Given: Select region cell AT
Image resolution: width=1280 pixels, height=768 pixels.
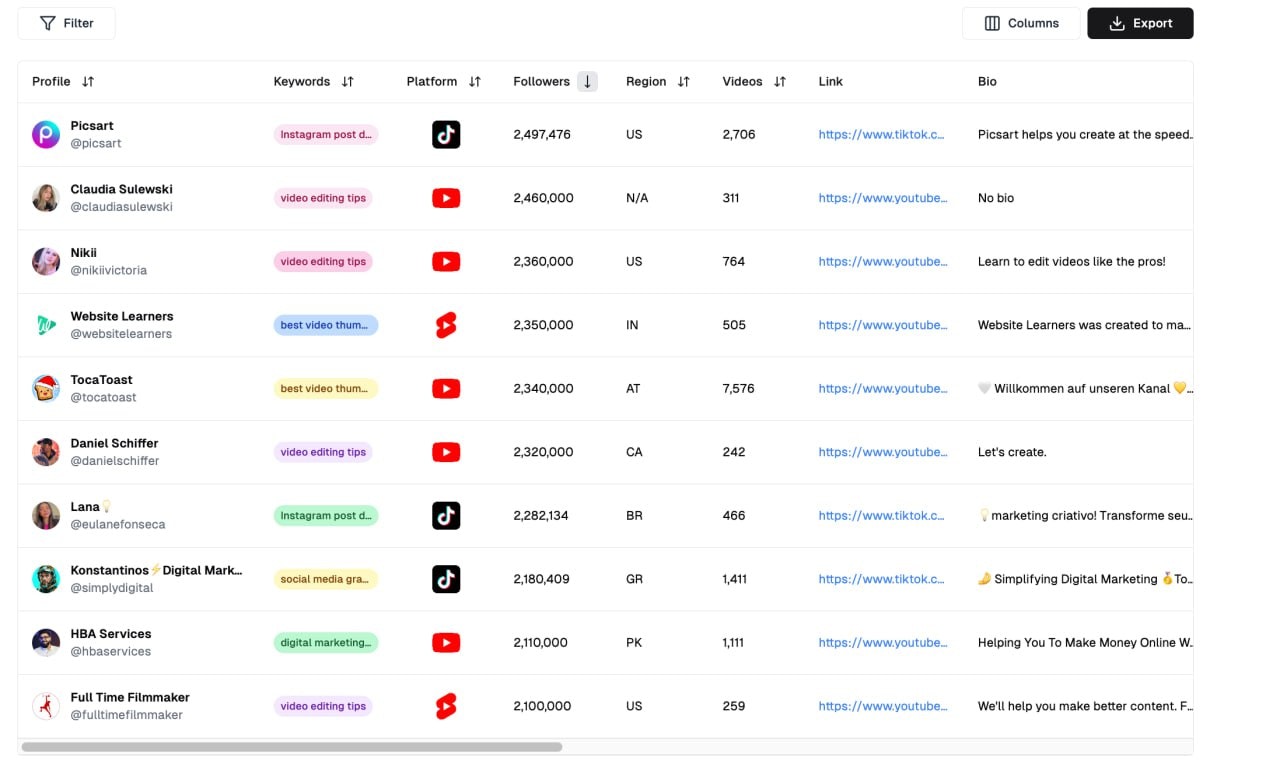Looking at the screenshot, I should (x=633, y=388).
